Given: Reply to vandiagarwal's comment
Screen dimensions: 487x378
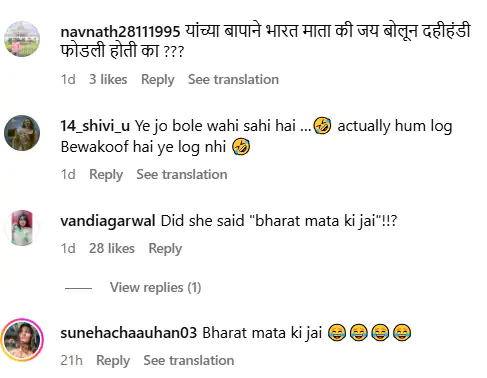Looking at the screenshot, I should 165,249.
